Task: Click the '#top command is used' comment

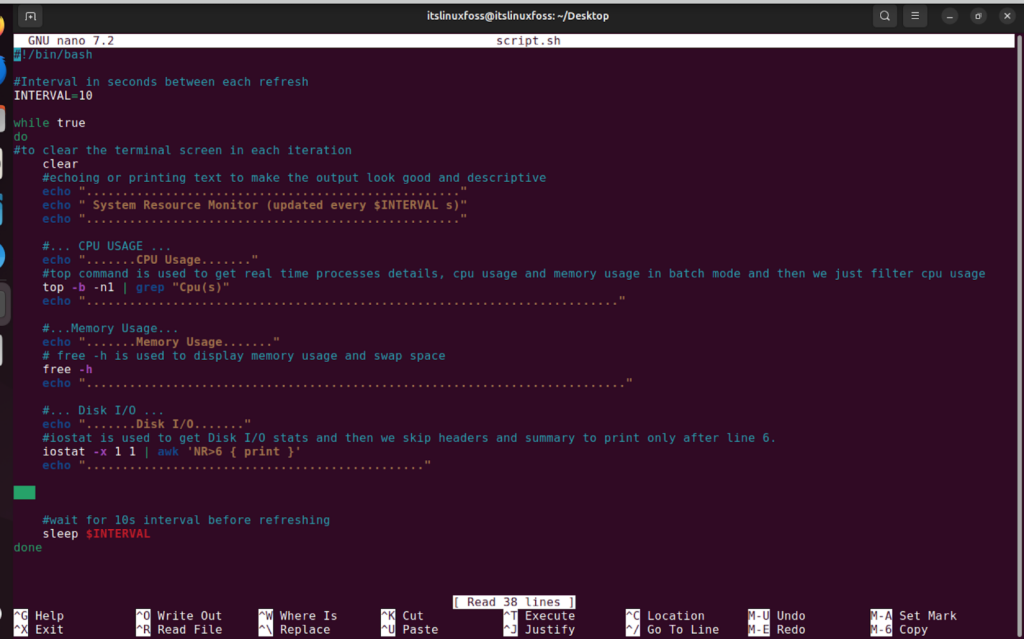Action: click(x=514, y=274)
